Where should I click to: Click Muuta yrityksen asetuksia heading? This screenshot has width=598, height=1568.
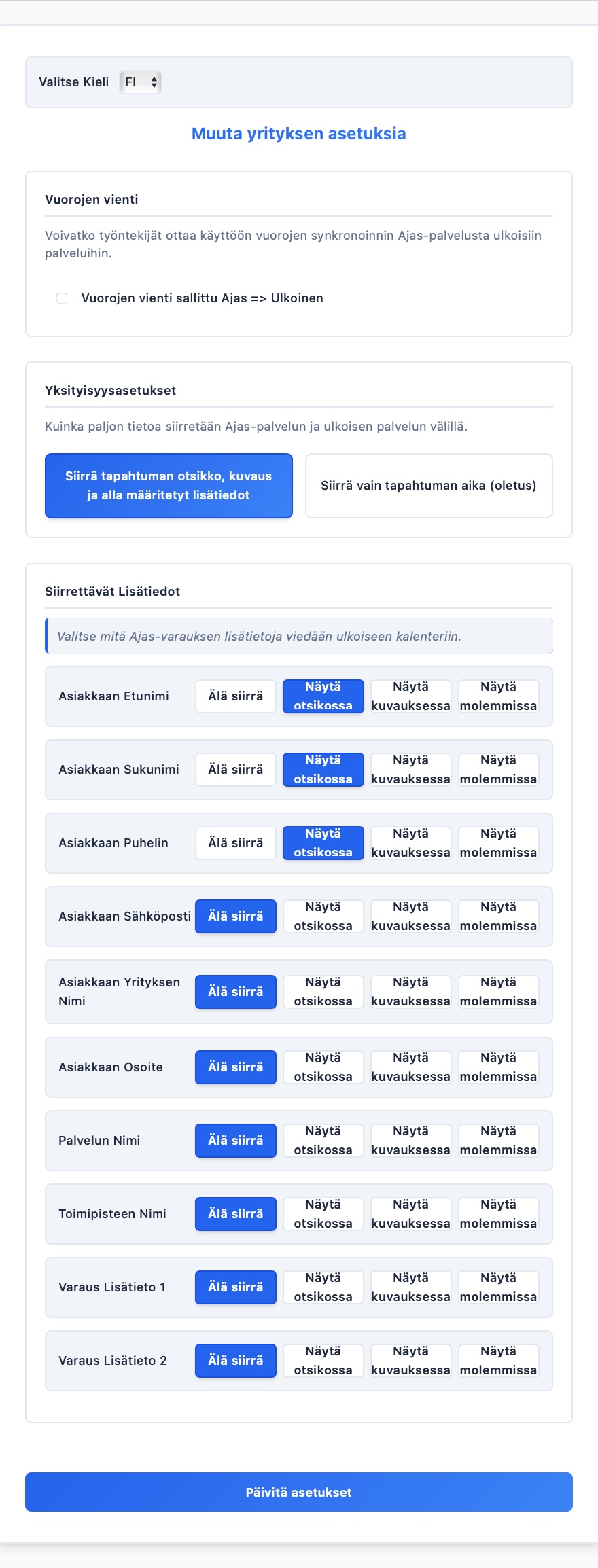coord(299,134)
